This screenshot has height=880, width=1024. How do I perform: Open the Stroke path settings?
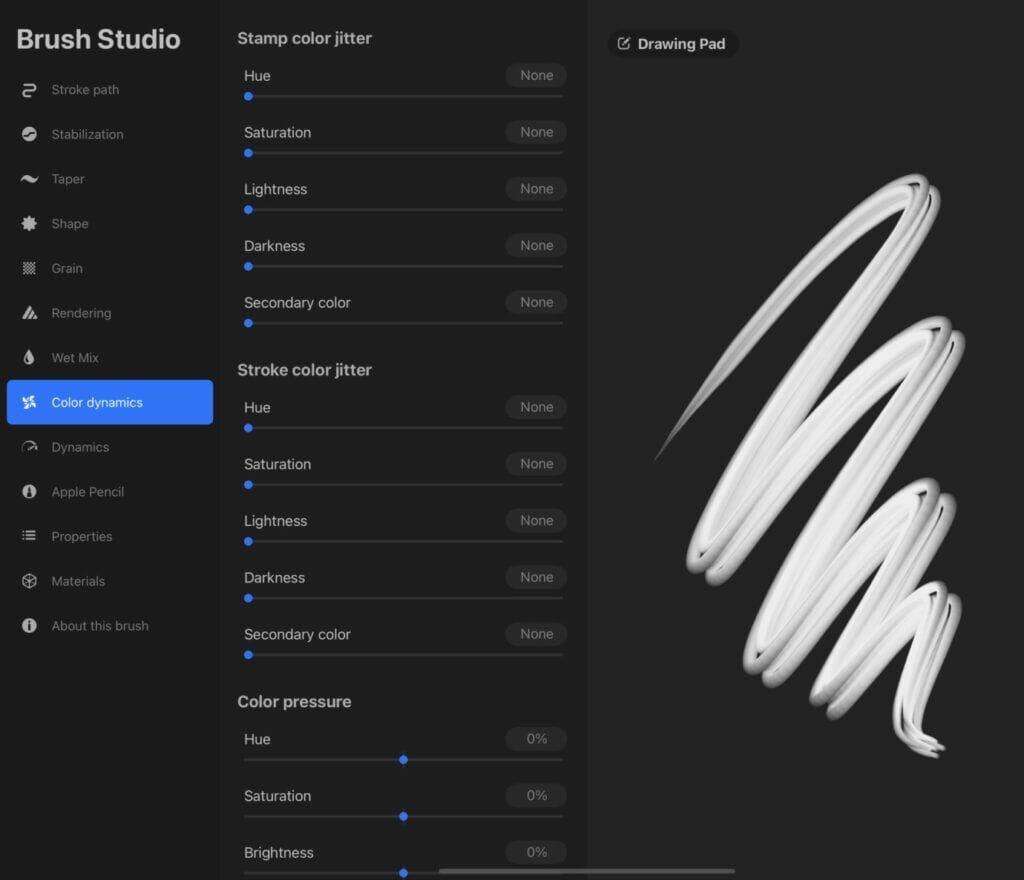(110, 90)
